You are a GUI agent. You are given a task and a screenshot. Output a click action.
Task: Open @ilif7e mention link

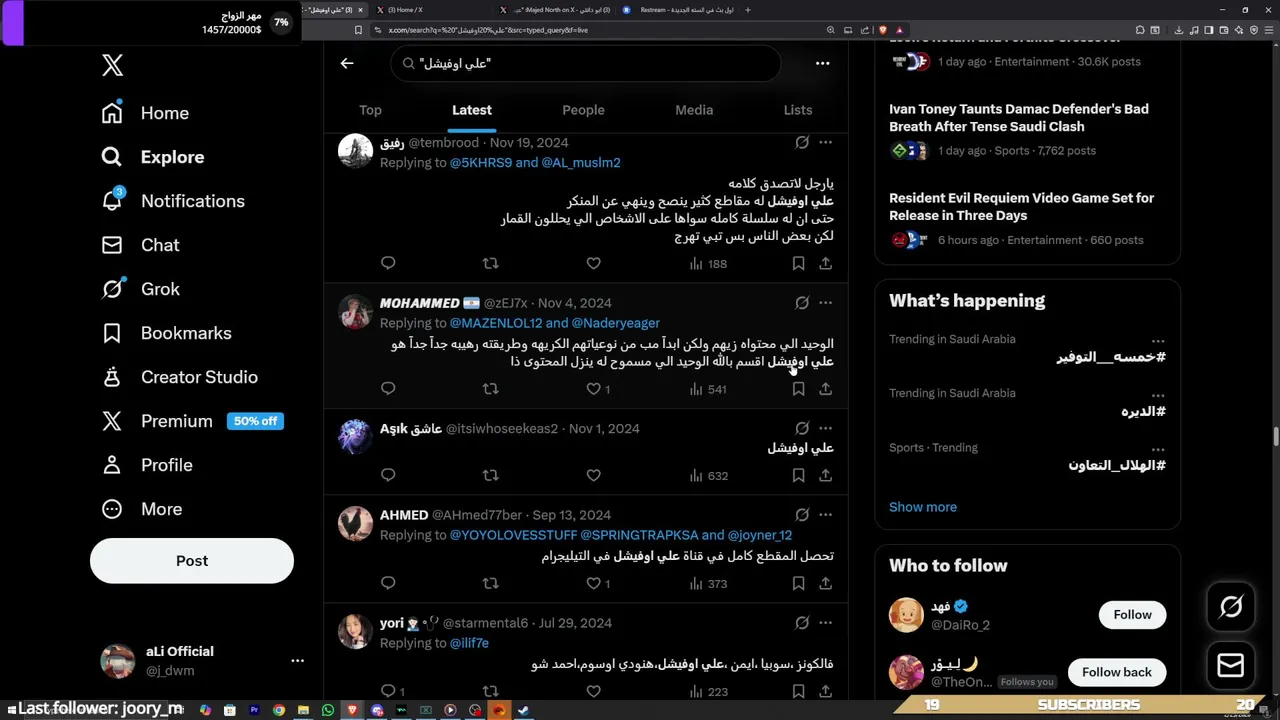tap(469, 643)
